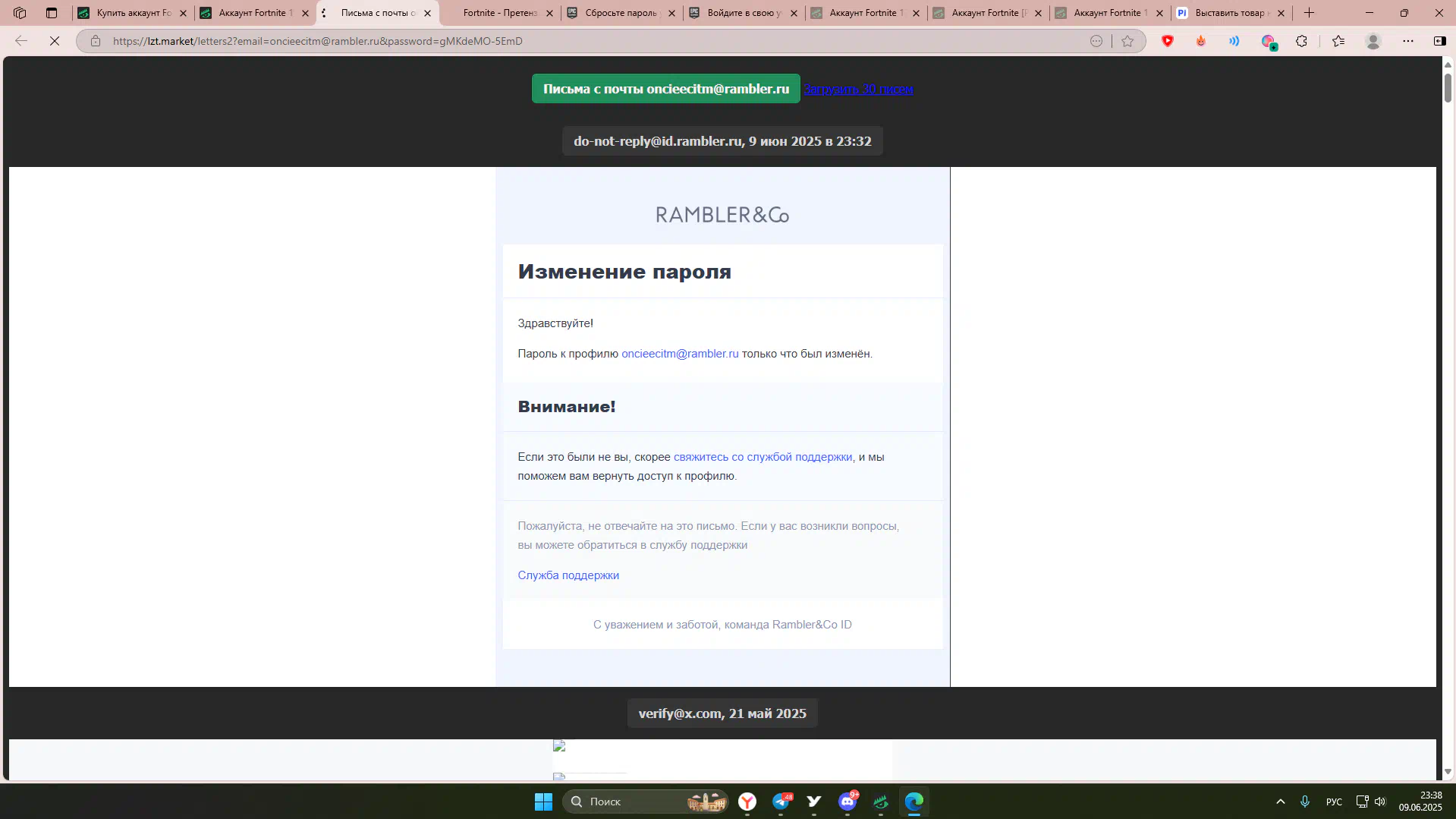The height and width of the screenshot is (819, 1456).
Task: Switch to Fortnite - Претенз tab
Action: tap(499, 13)
